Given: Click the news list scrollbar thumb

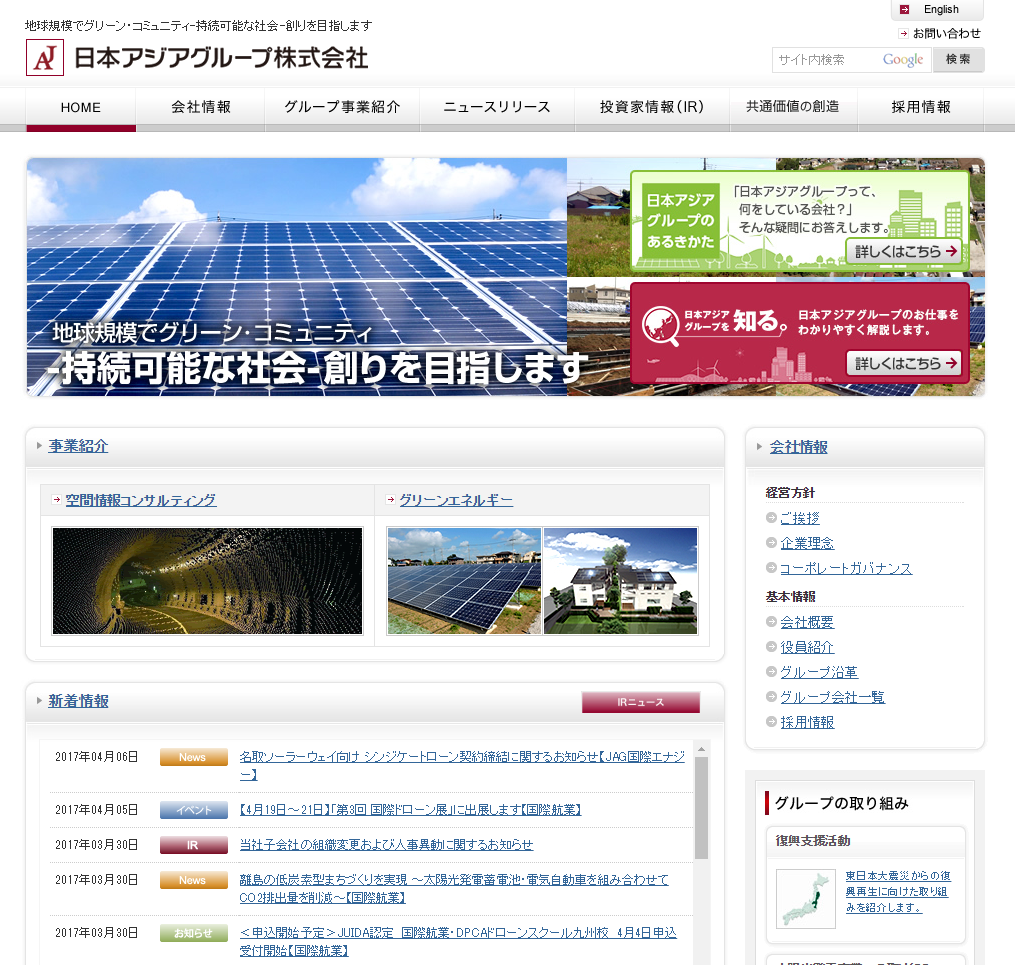Looking at the screenshot, I should pos(701,808).
